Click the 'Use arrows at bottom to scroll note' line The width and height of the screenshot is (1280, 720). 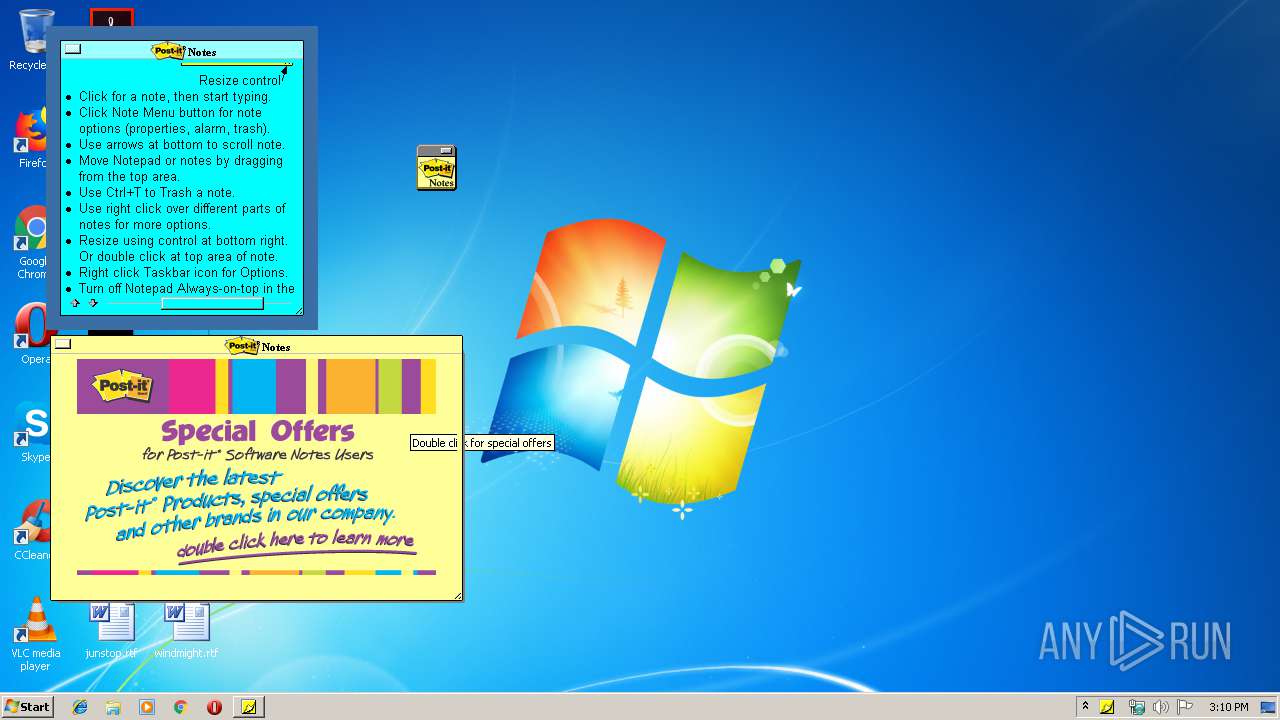click(182, 145)
